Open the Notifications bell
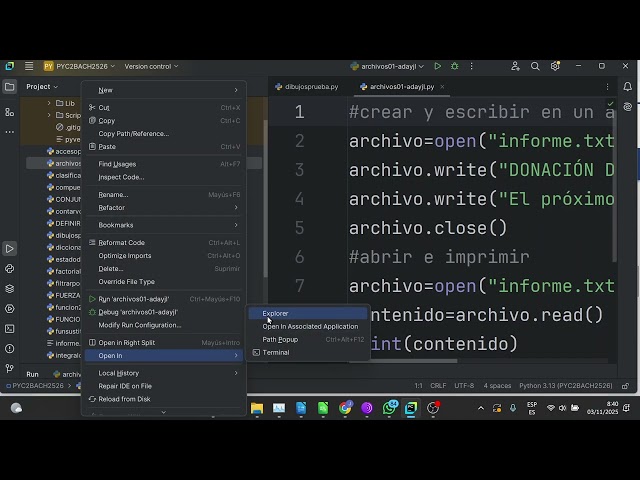Image resolution: width=640 pixels, height=480 pixels. [628, 87]
